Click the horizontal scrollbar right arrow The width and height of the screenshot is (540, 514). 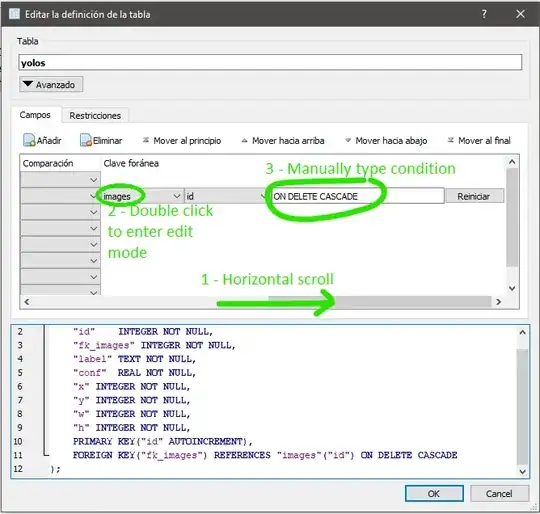[x=498, y=302]
